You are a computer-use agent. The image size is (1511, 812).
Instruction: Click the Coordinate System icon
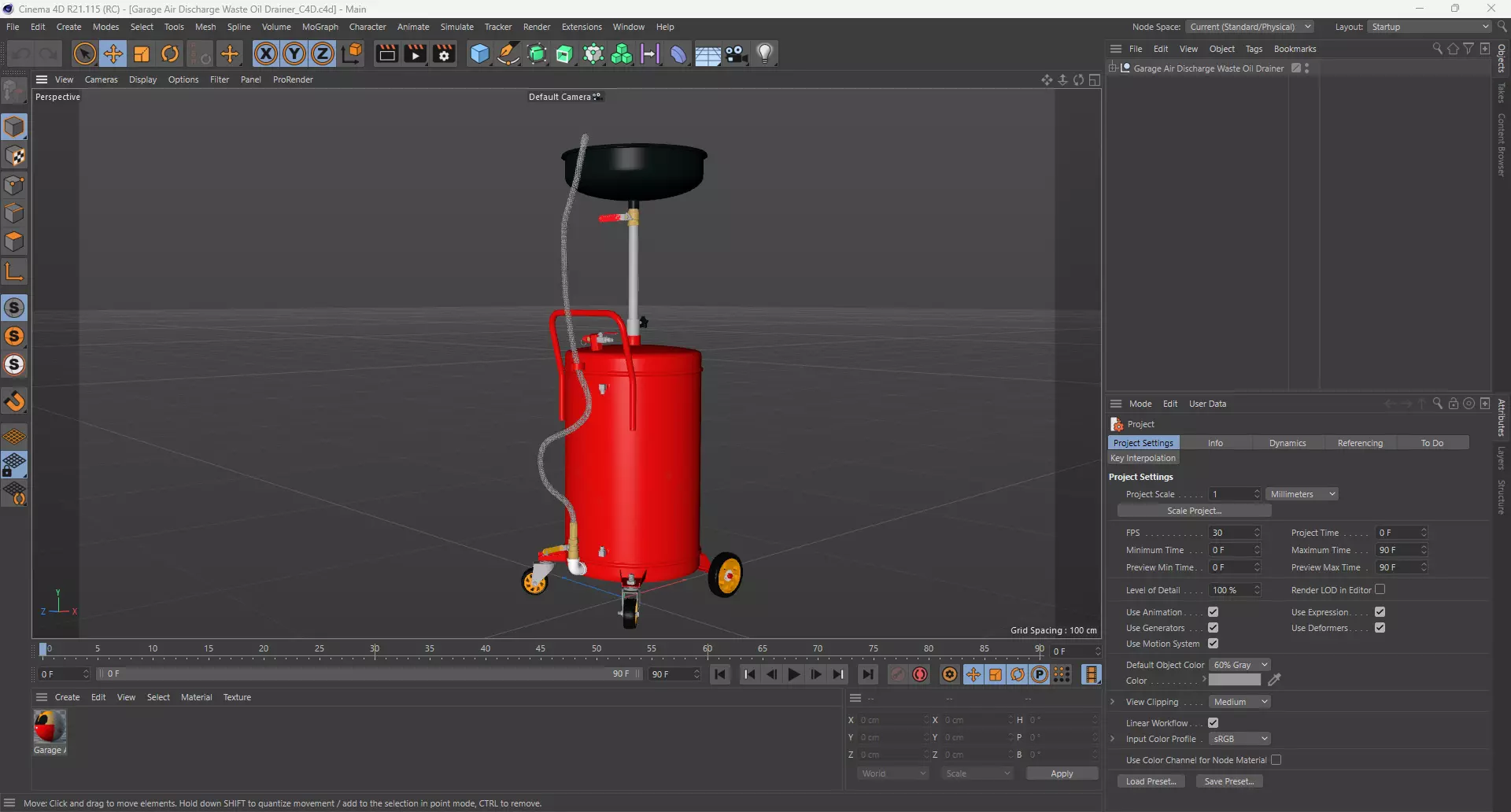pyautogui.click(x=353, y=54)
